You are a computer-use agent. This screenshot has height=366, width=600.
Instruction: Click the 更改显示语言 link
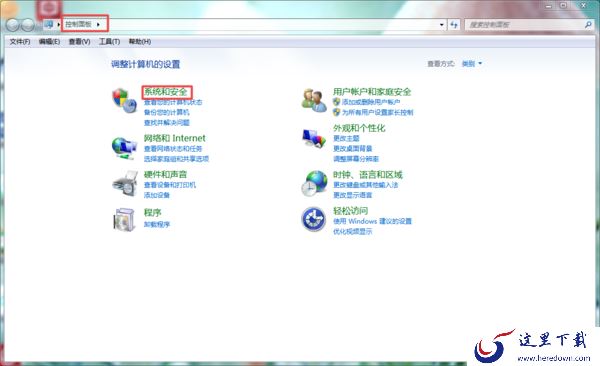pyautogui.click(x=352, y=195)
